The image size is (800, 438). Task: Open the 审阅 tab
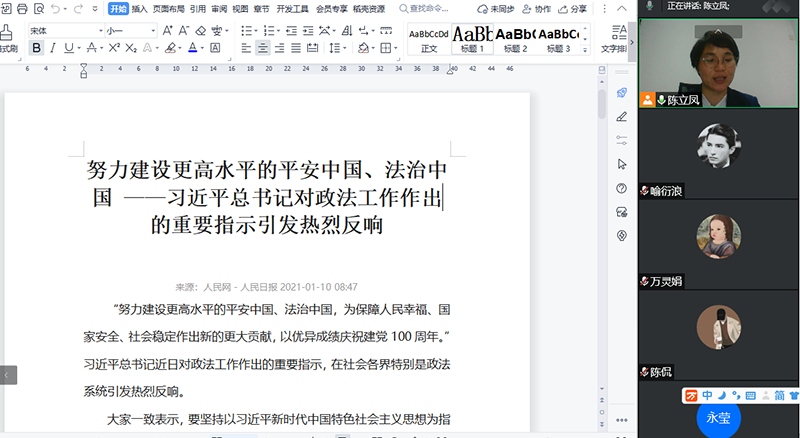(219, 9)
